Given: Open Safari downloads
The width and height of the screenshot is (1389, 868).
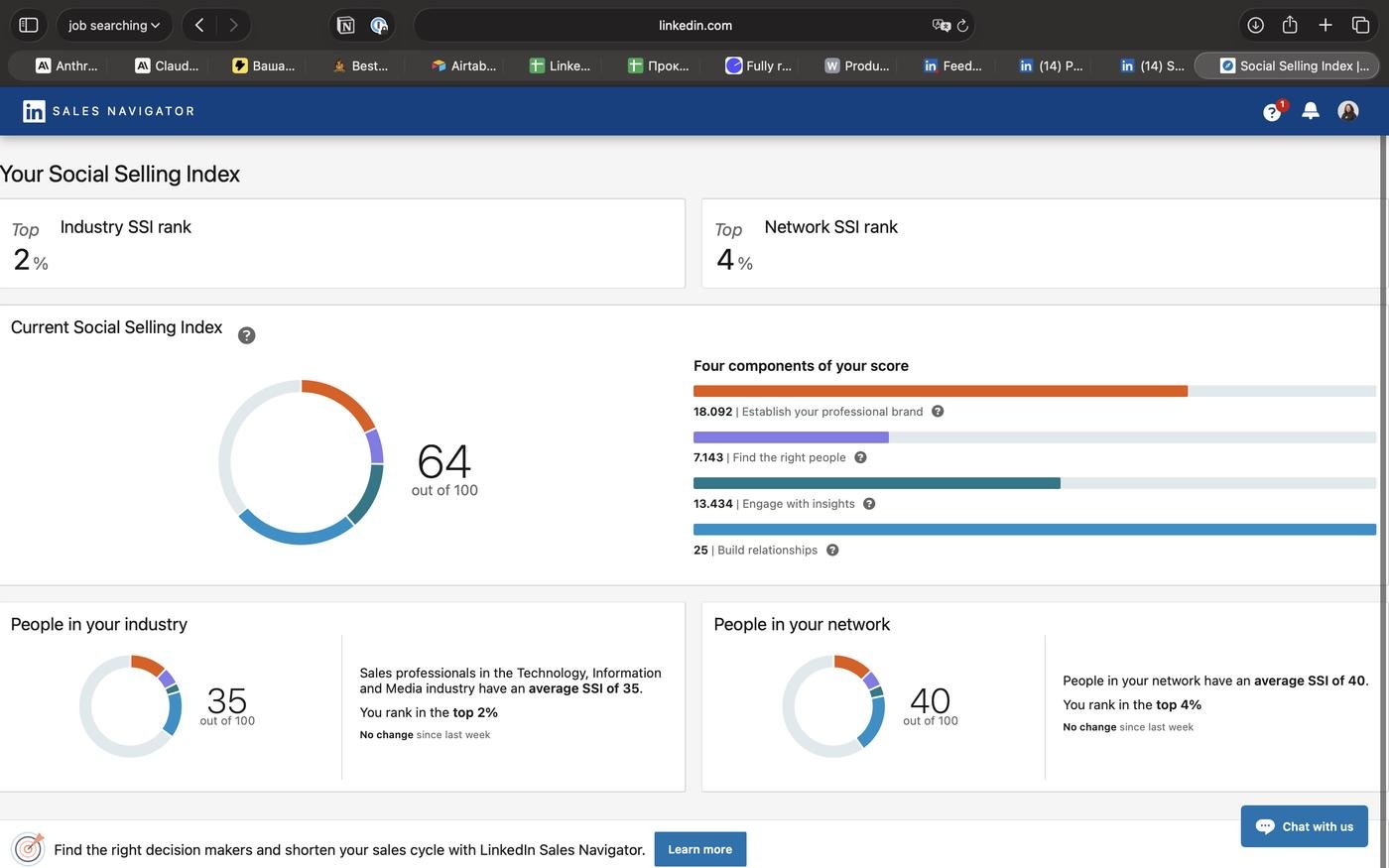Looking at the screenshot, I should [x=1255, y=25].
